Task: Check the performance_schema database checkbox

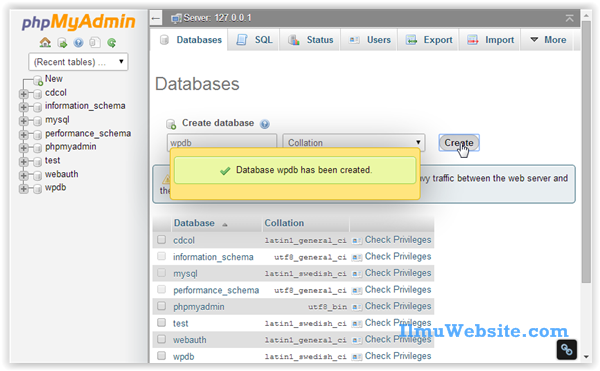Action: click(161, 289)
